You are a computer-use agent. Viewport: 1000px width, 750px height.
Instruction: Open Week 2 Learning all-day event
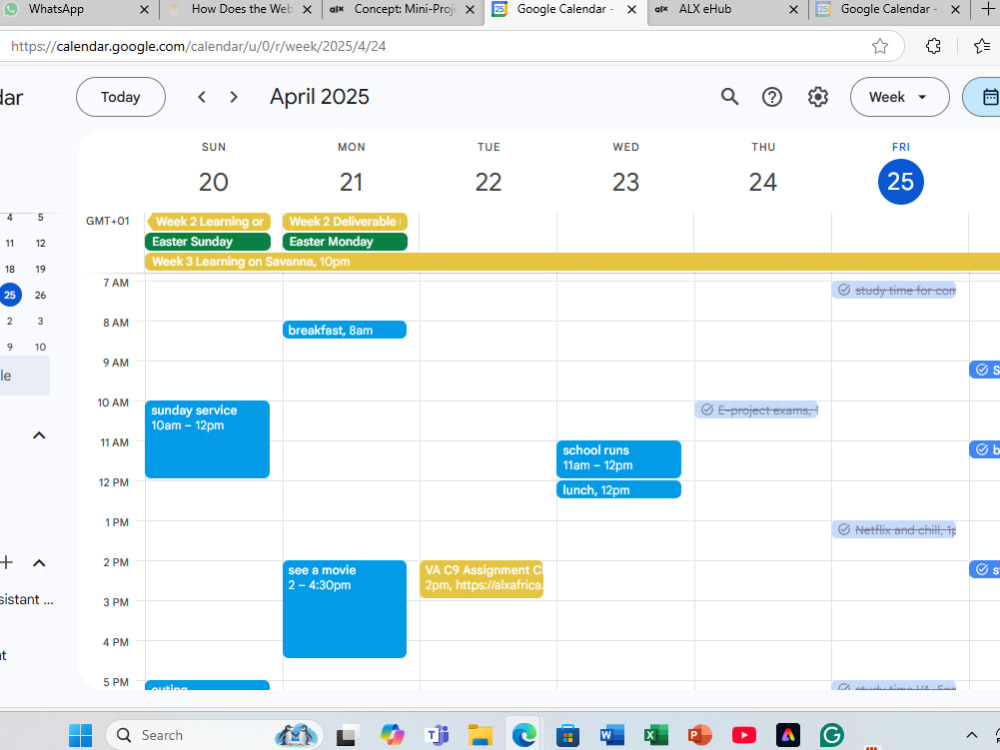point(209,221)
